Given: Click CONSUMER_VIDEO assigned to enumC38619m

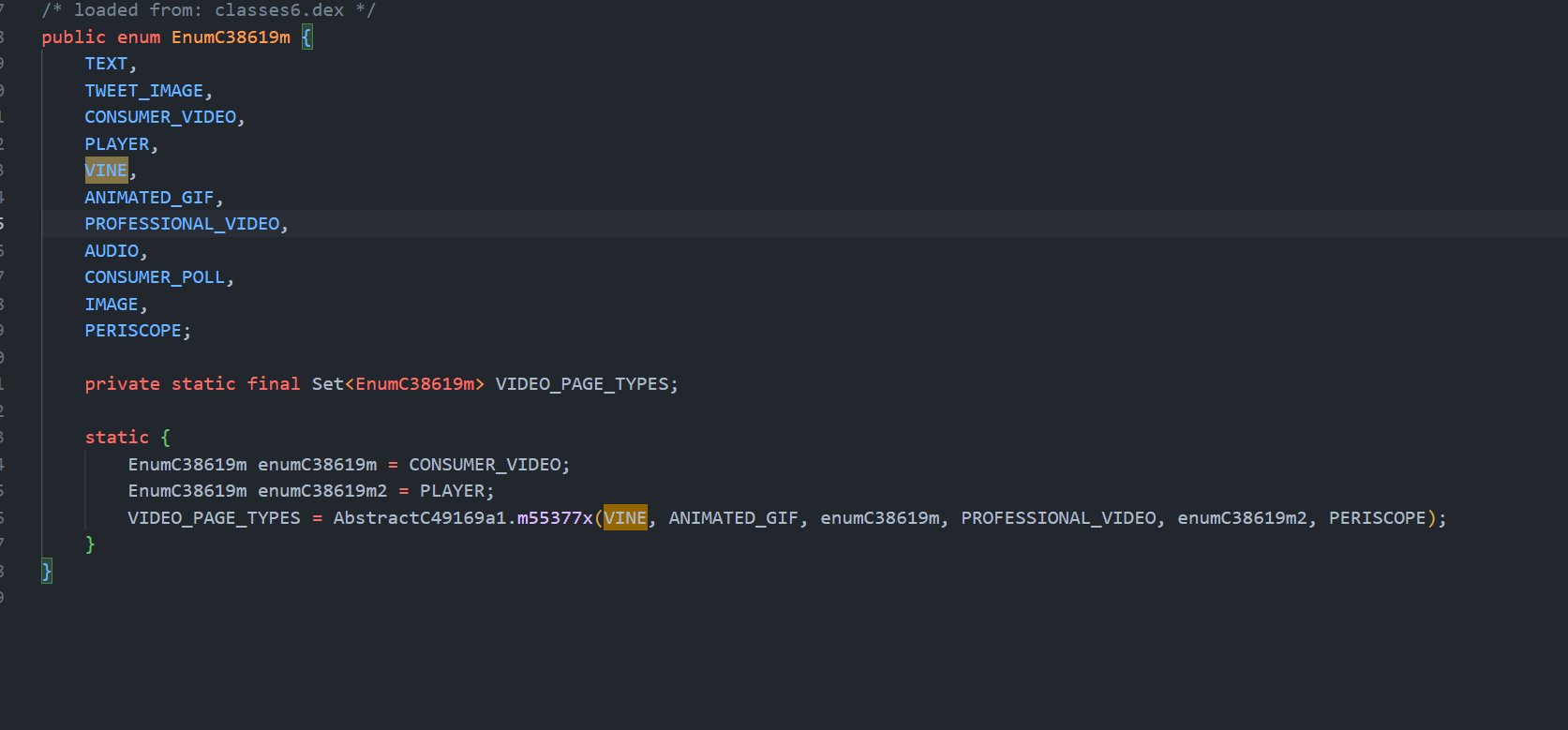Looking at the screenshot, I should (x=485, y=465).
